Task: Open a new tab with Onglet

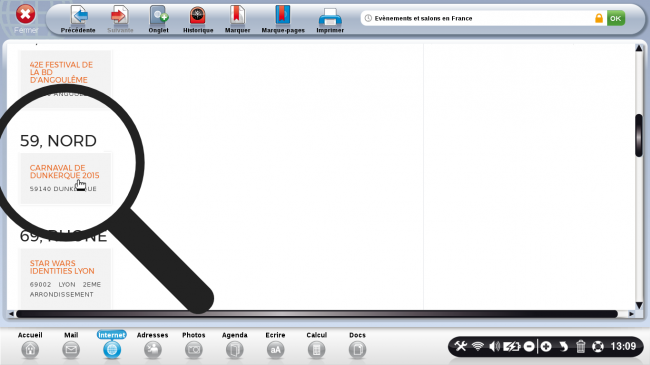Action: [x=158, y=19]
